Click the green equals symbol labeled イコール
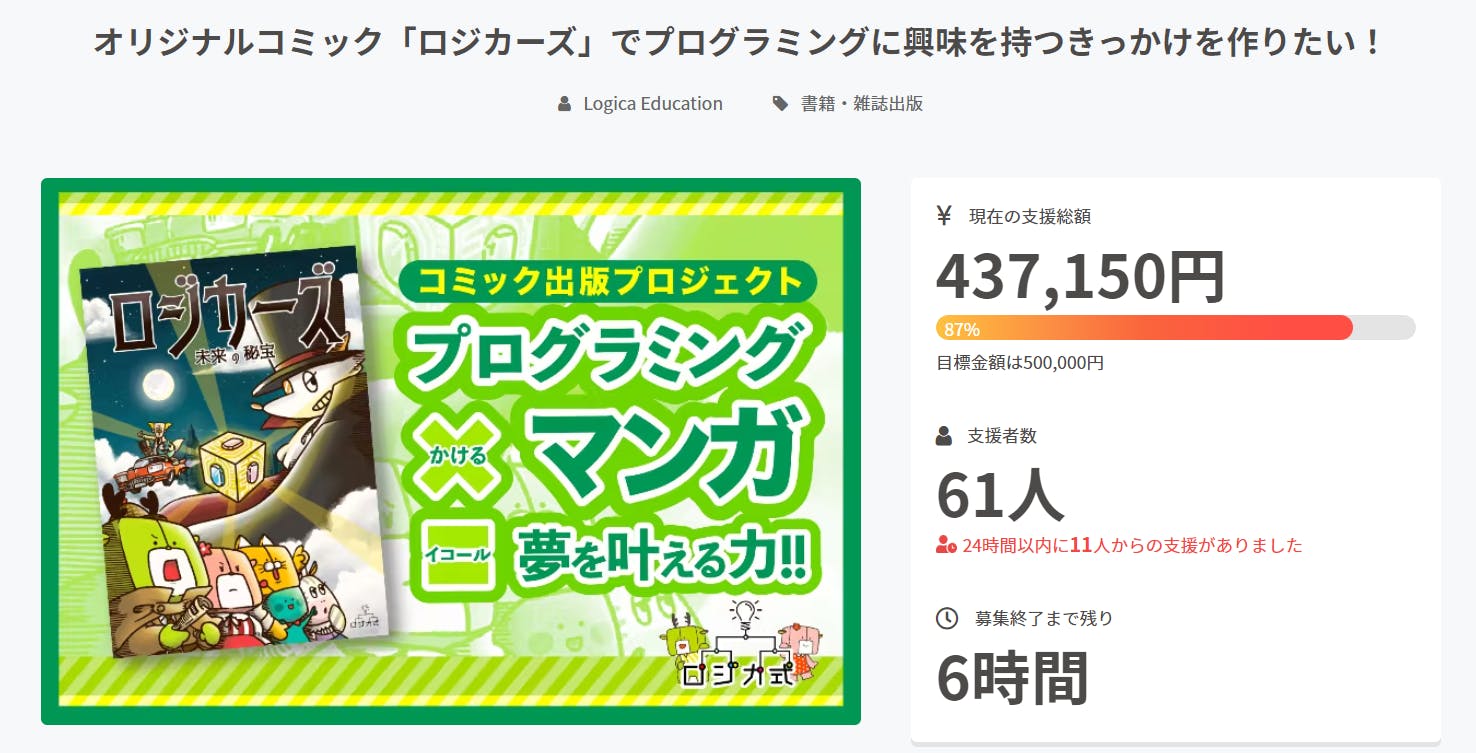 tap(458, 552)
